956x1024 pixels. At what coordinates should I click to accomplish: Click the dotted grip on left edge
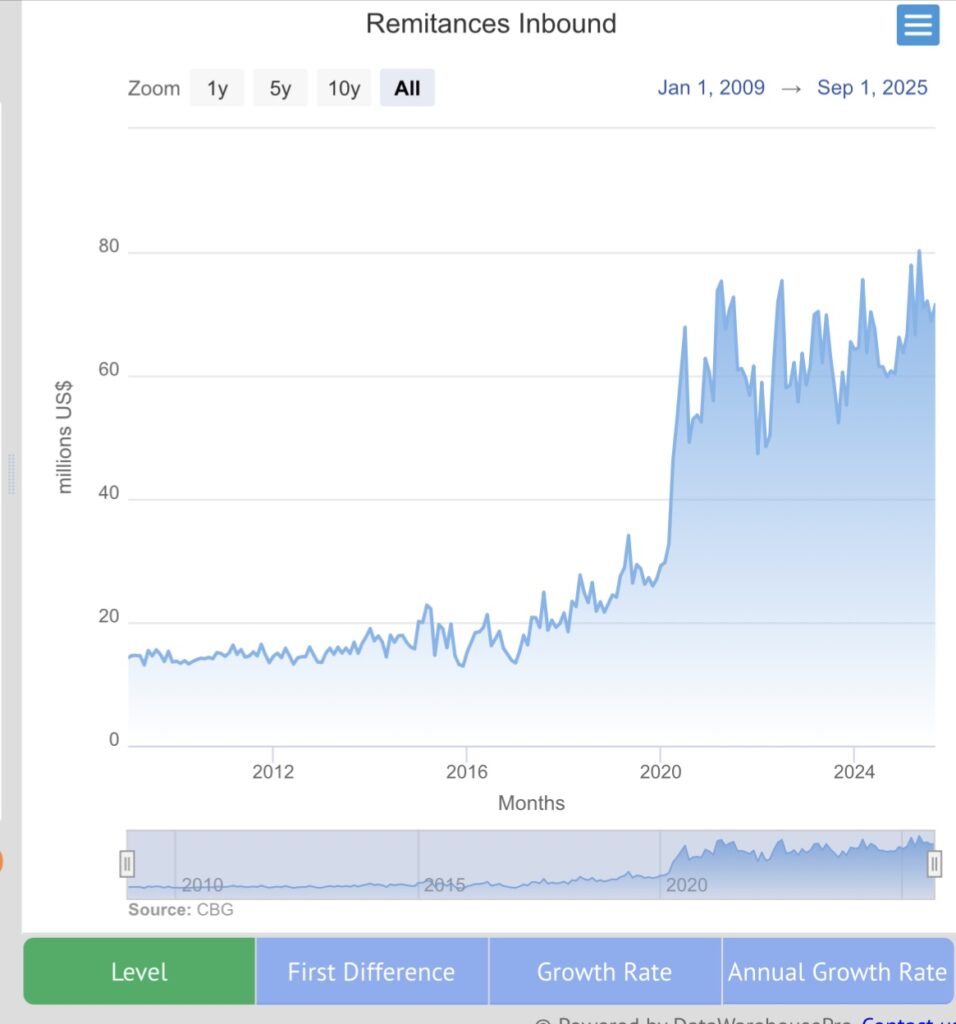11,473
